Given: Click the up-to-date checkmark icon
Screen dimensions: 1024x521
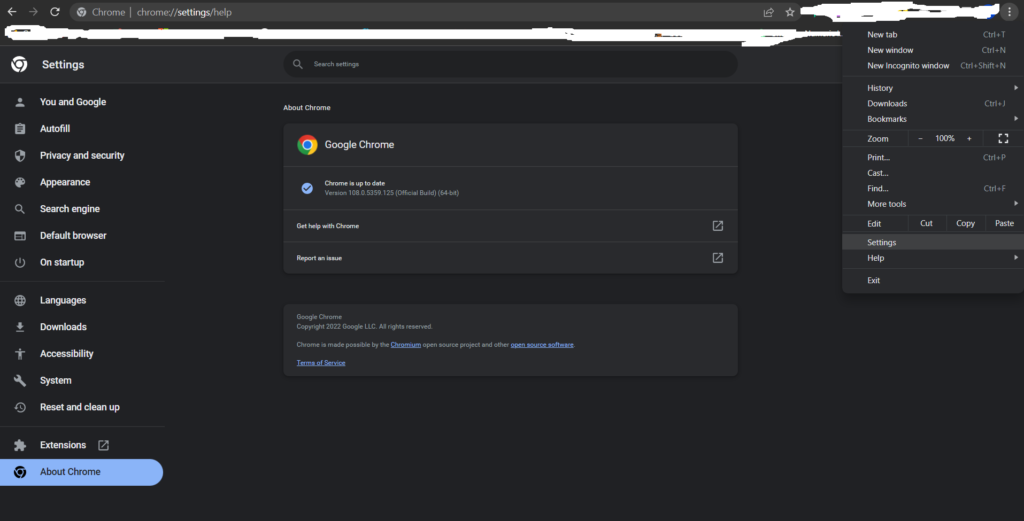Looking at the screenshot, I should coord(307,188).
